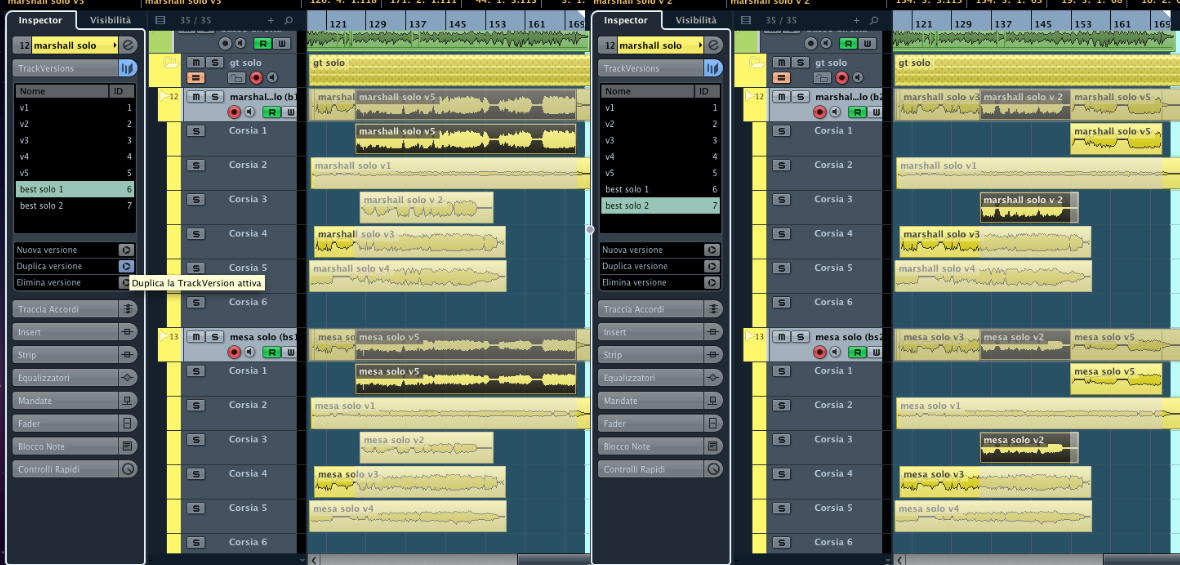The height and width of the screenshot is (565, 1180).
Task: Click TrackVersions blue icon in right Inspector
Action: coord(713,68)
